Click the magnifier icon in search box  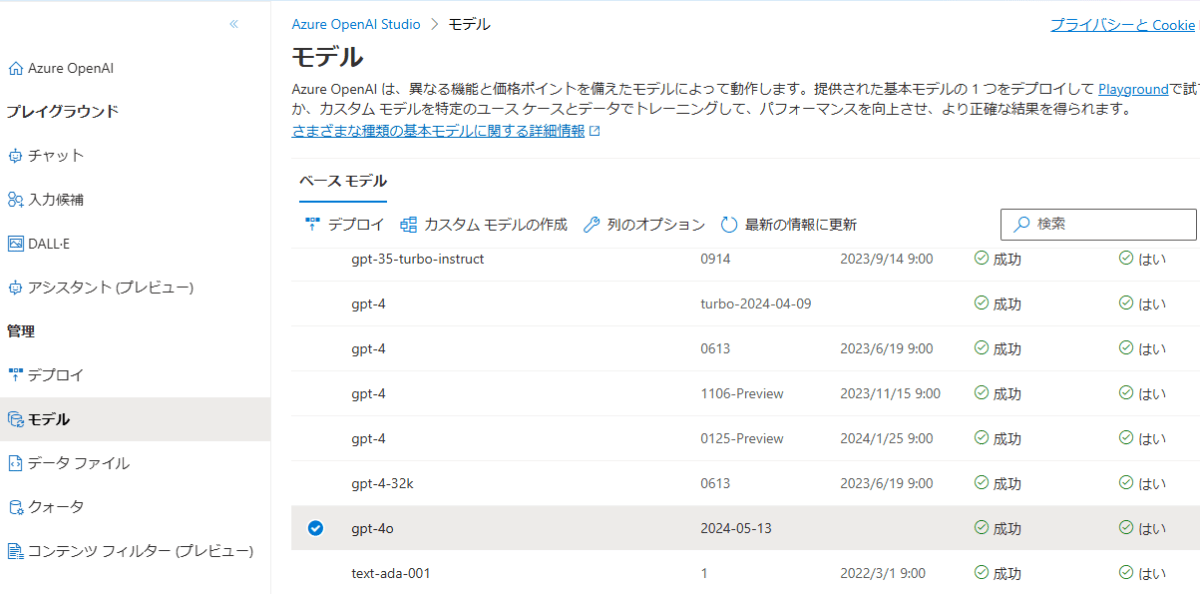tap(1021, 224)
